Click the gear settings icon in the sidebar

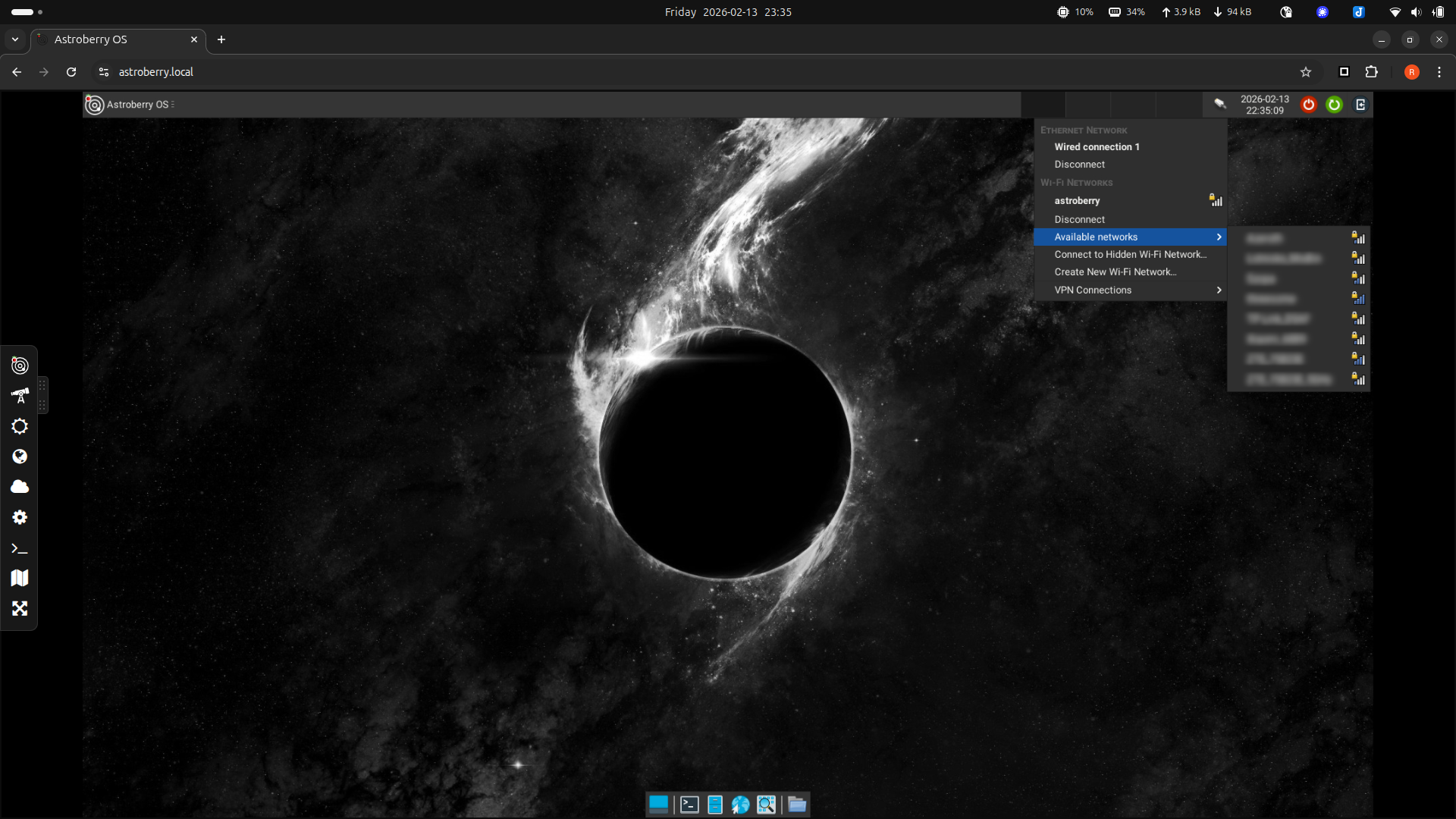coord(20,517)
